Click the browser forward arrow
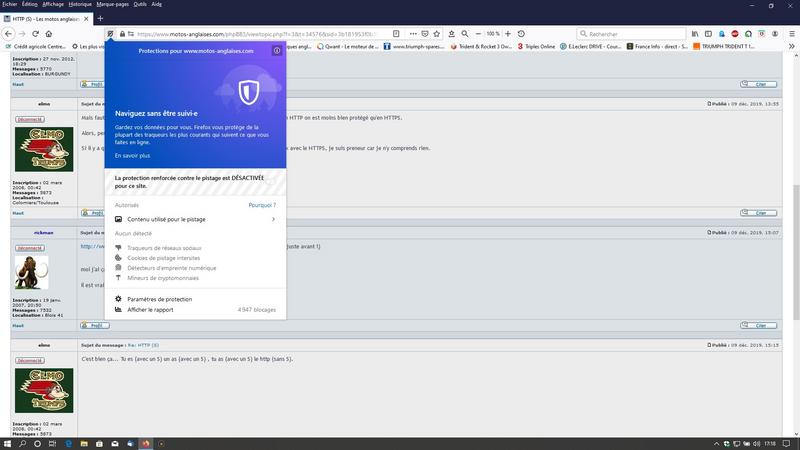Viewport: 800px width, 450px height. (22, 34)
